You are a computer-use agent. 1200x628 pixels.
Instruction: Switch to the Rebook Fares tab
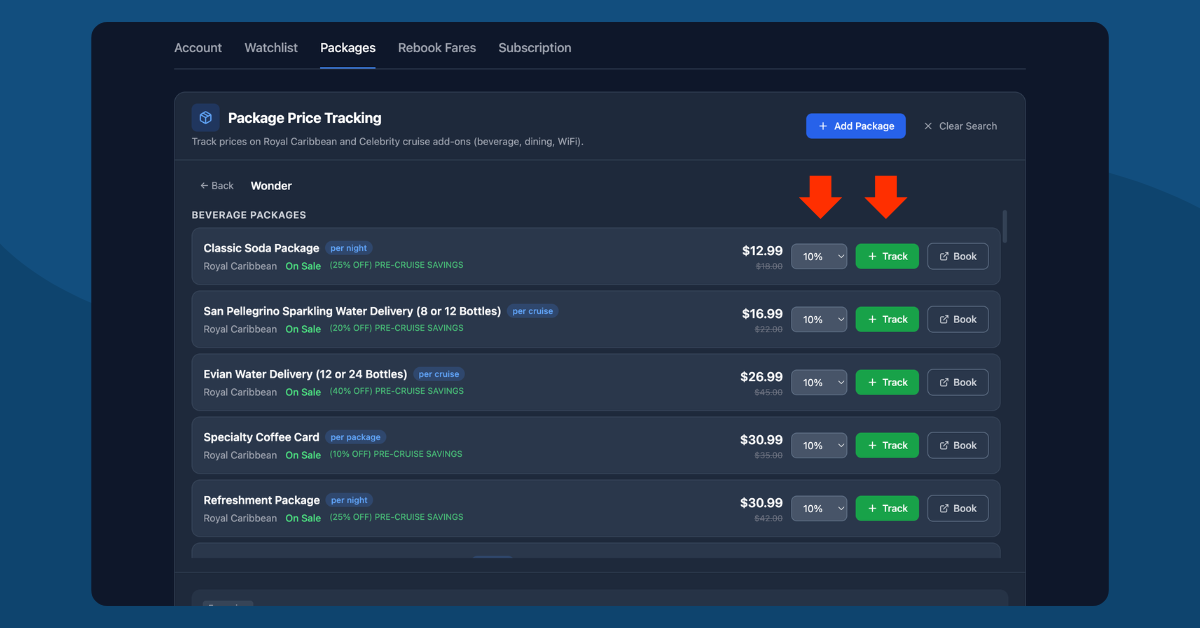point(437,47)
